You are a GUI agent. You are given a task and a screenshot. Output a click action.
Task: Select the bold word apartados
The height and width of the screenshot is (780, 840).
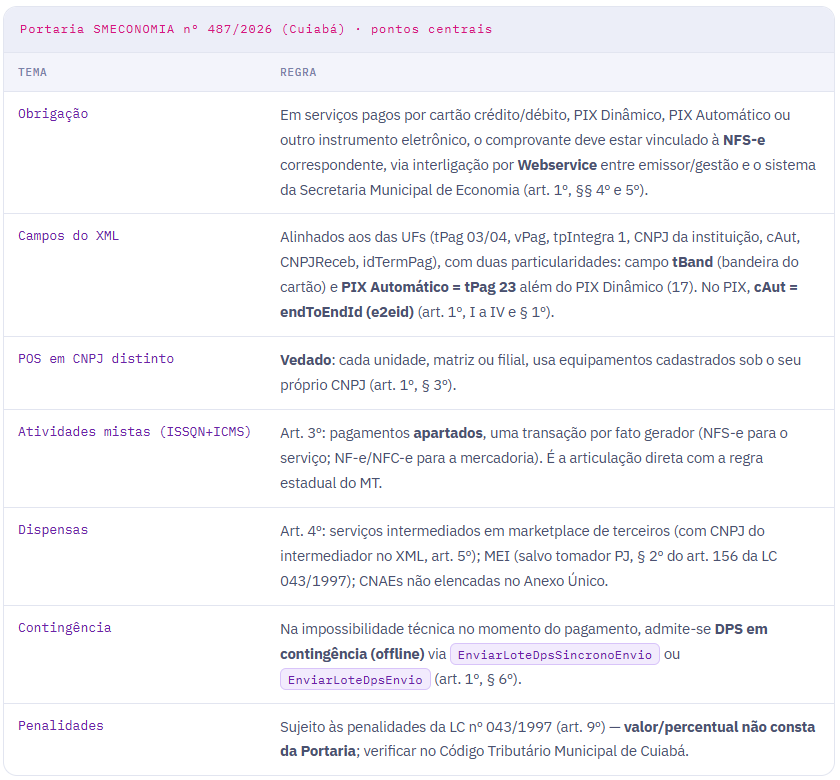click(448, 433)
